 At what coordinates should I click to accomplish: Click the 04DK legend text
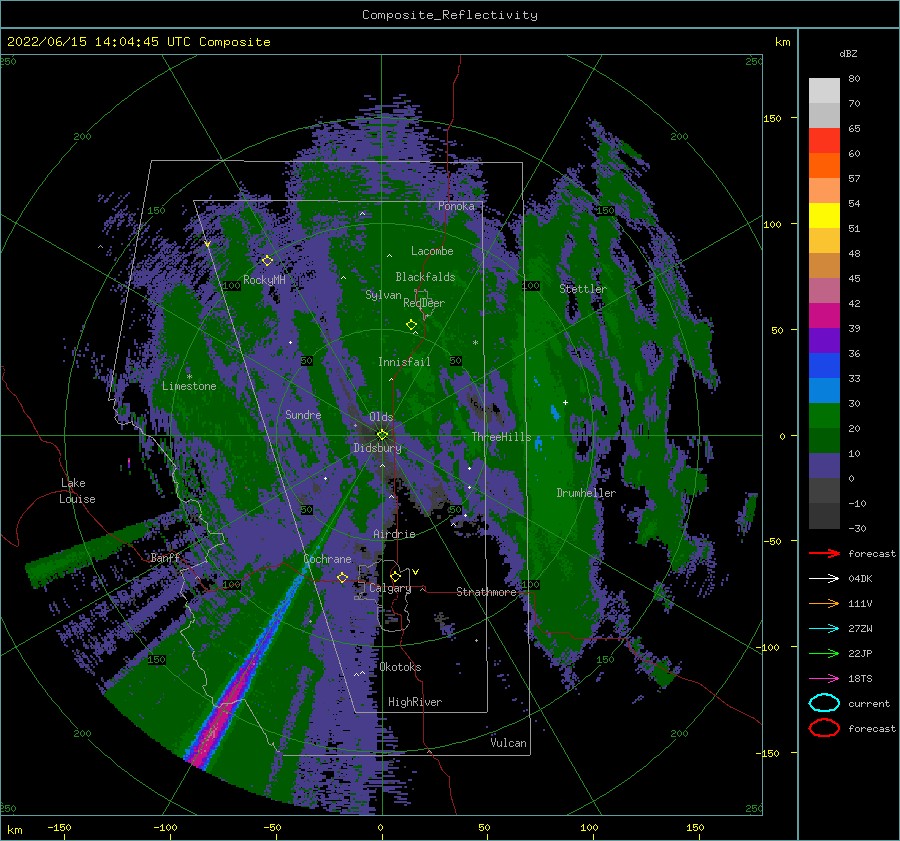[860, 579]
